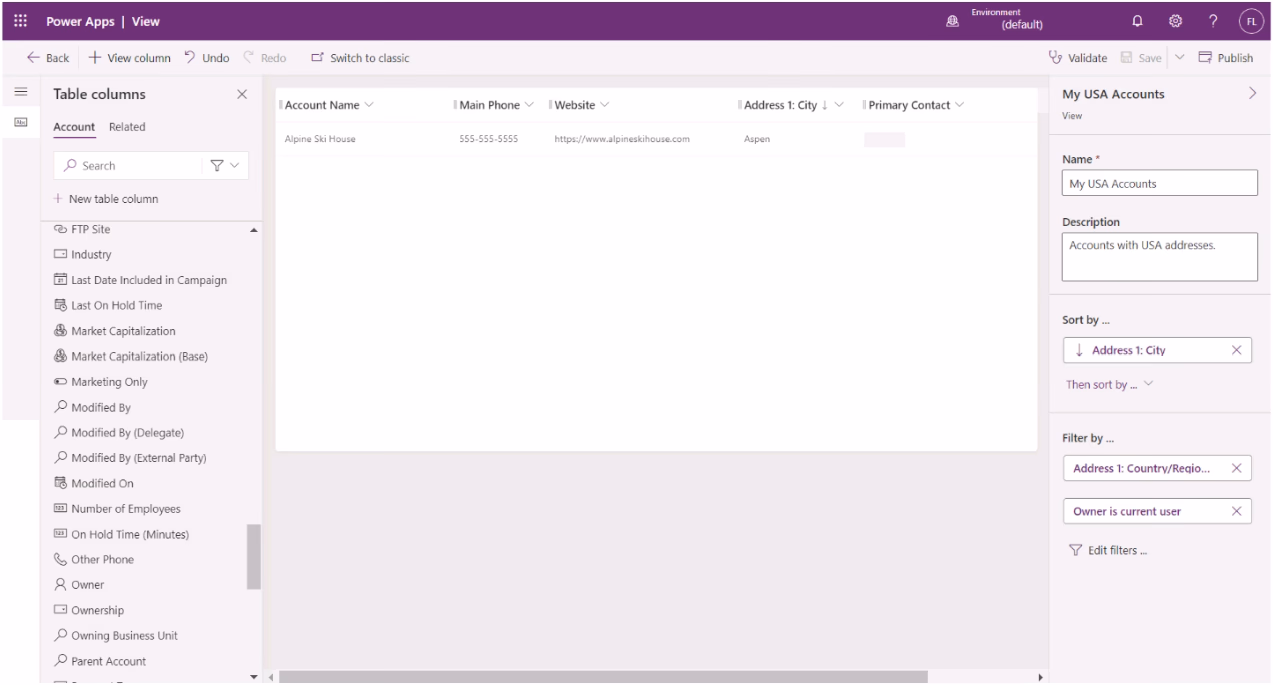
Task: Click the column Search box
Action: tap(125, 166)
